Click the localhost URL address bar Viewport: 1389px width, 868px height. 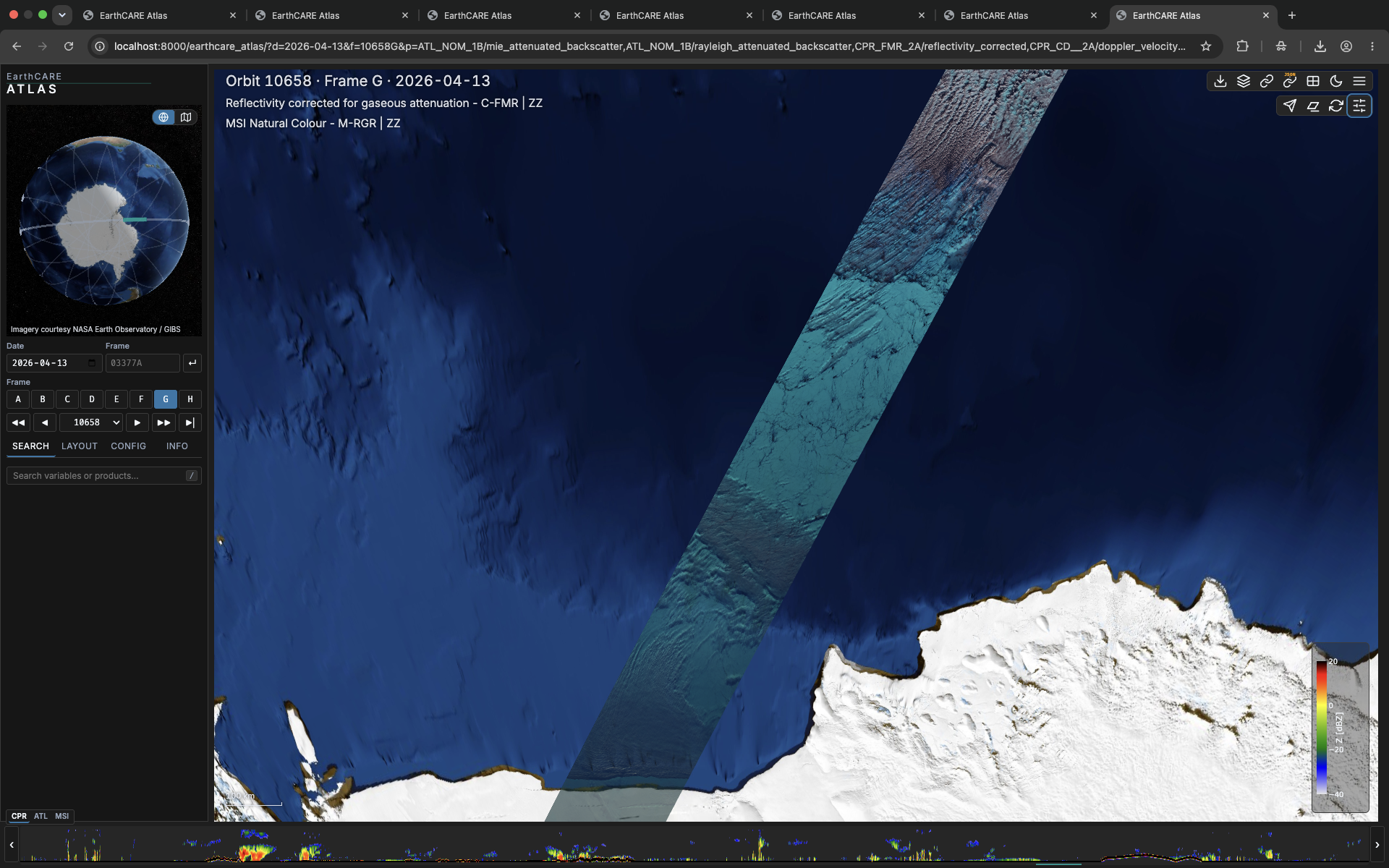pos(650,46)
